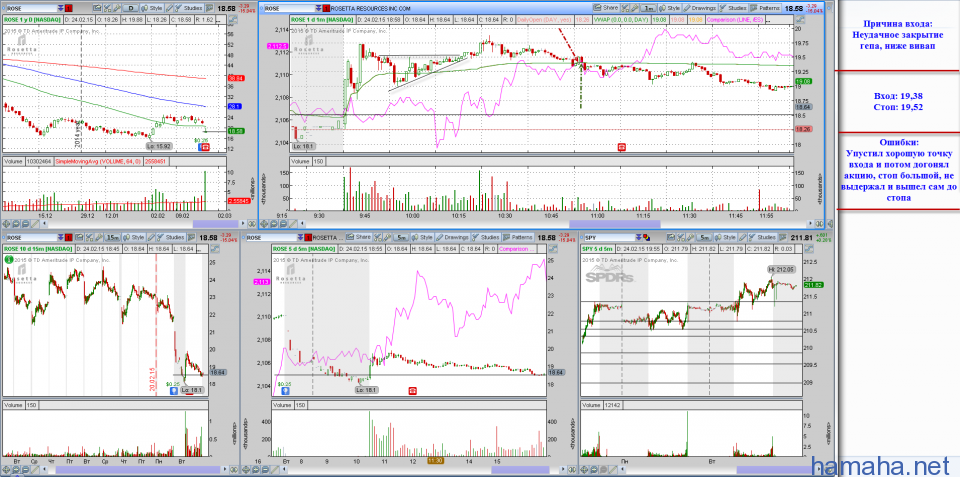Open Patterns menu in ROSE 1m chart
The image size is (960, 477).
coord(765,8)
